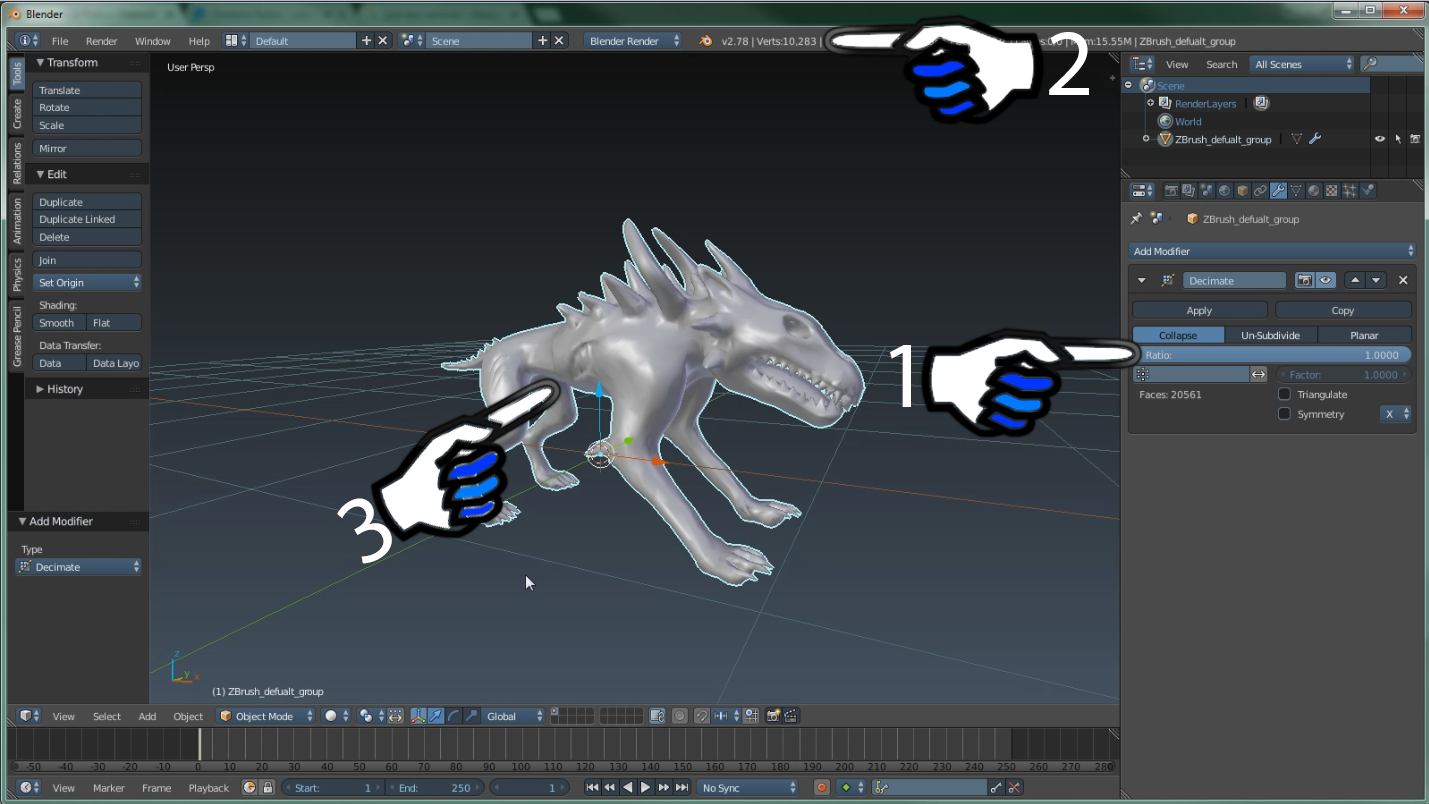1429x804 pixels.
Task: Open the Texture properties tab (checker icon)
Action: [1331, 190]
